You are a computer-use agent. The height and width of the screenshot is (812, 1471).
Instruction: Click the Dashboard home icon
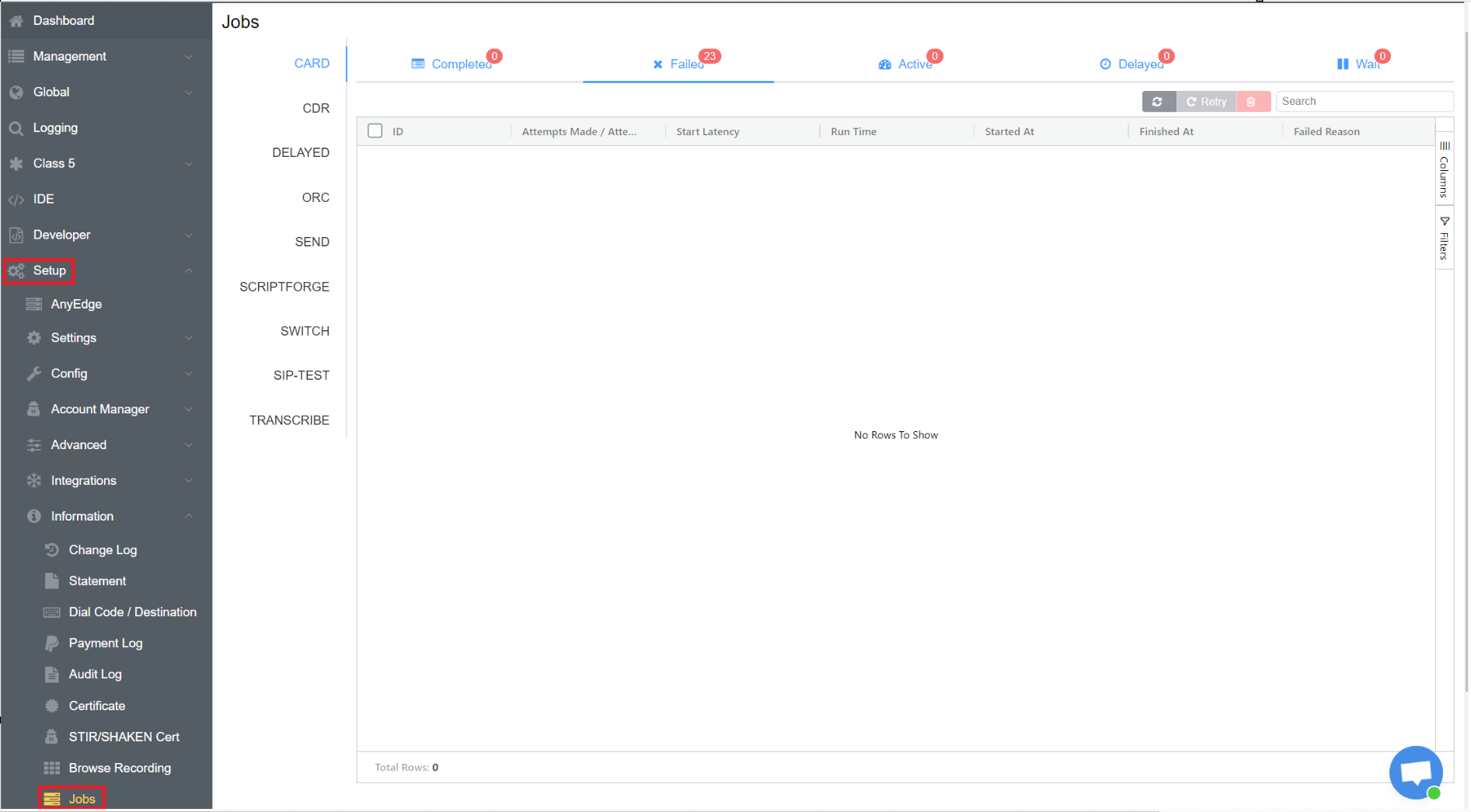(x=16, y=21)
